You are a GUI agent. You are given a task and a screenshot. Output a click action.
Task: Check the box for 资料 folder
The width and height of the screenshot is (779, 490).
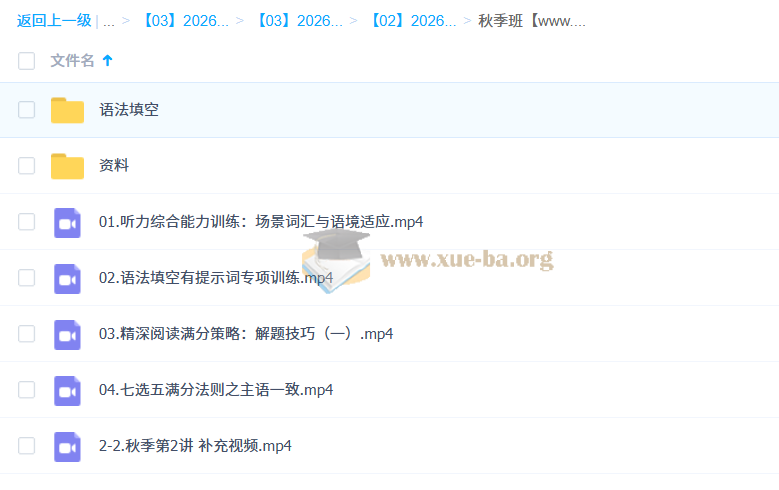click(26, 166)
